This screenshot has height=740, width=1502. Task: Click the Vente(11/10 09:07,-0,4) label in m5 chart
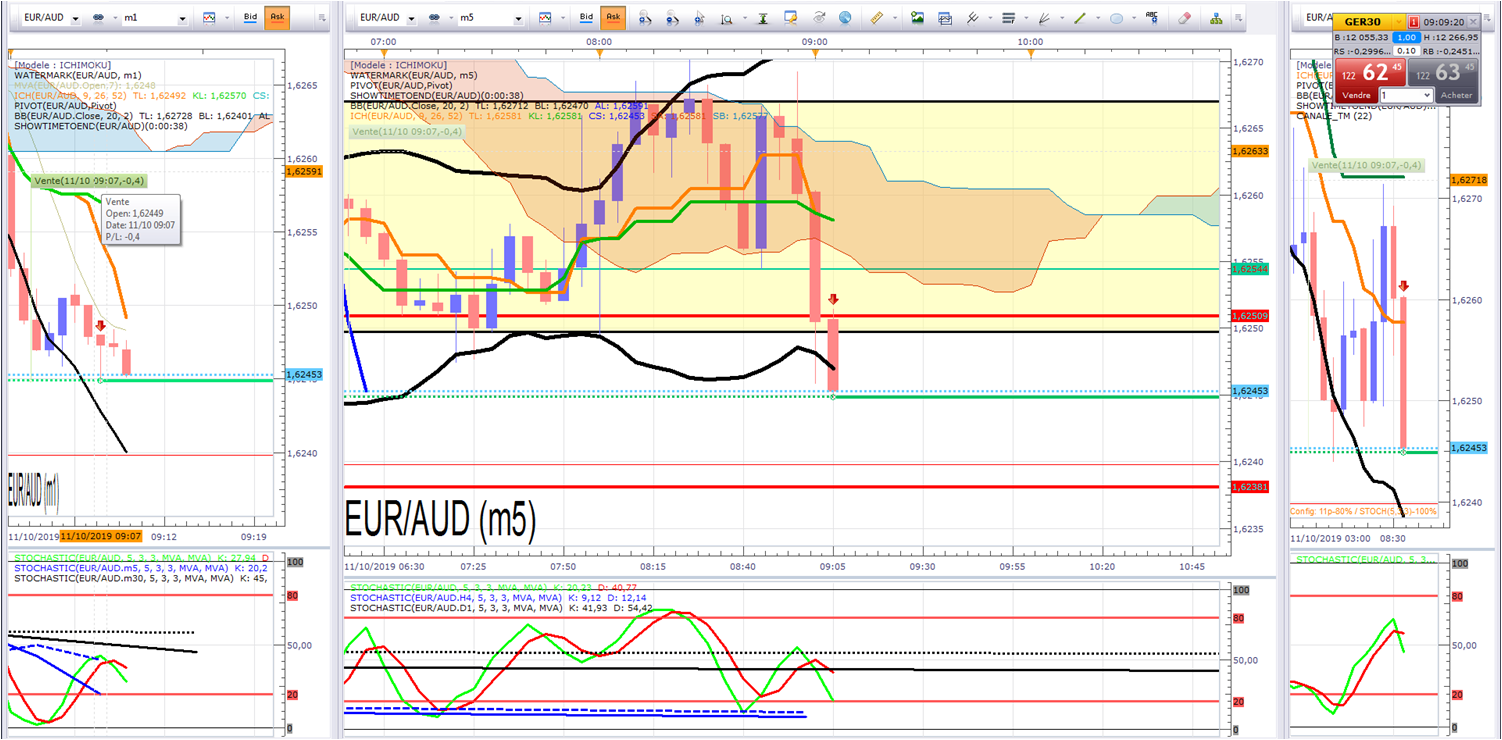[406, 131]
